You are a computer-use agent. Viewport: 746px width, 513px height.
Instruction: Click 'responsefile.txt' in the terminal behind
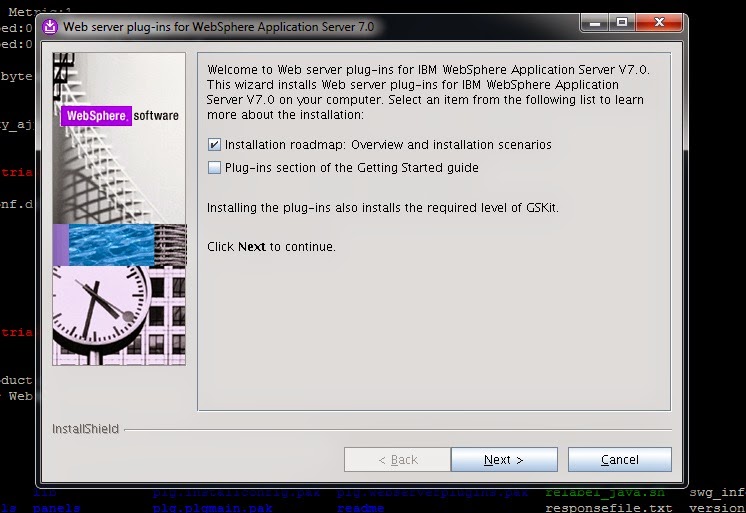609,508
